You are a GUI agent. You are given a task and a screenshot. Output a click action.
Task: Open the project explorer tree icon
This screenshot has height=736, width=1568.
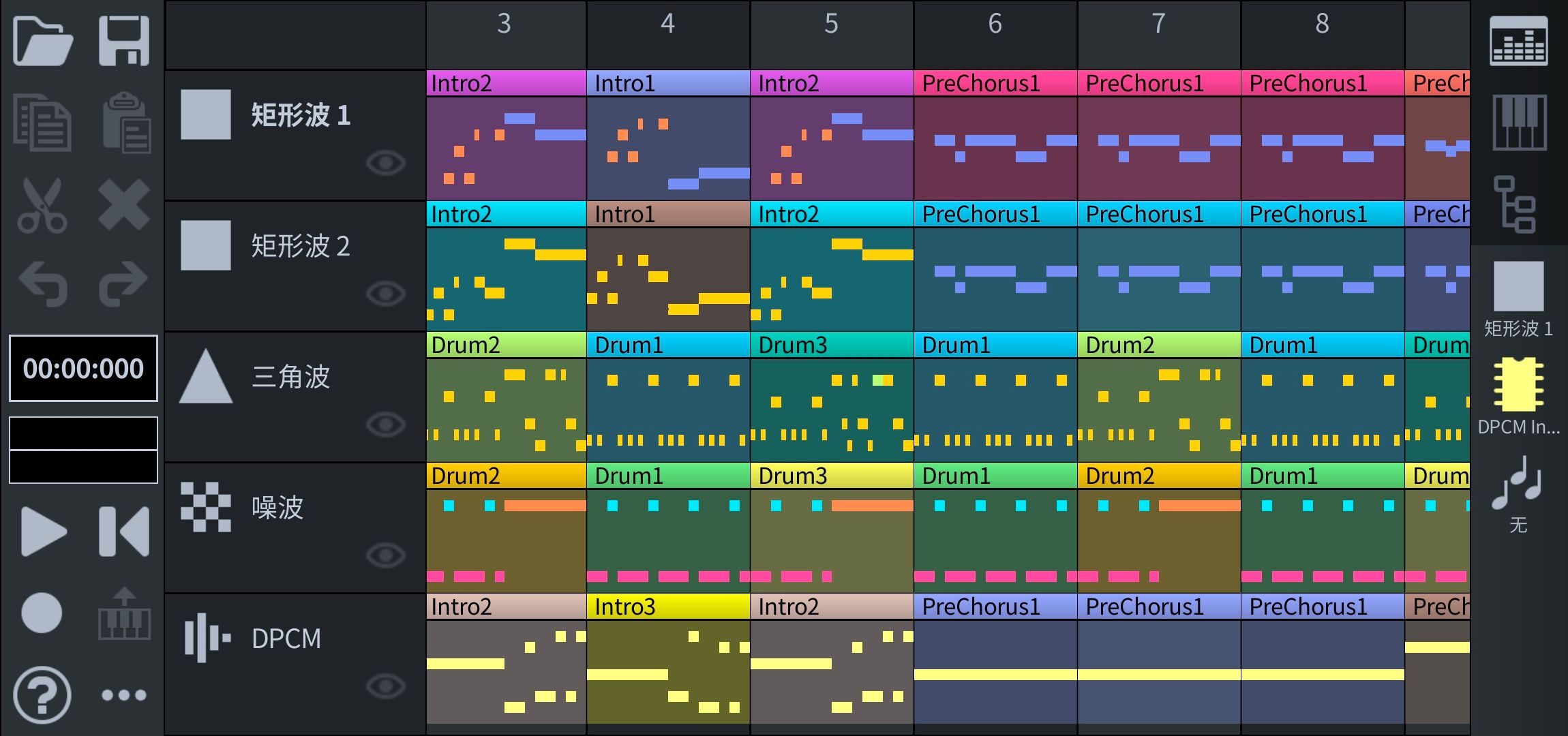(1515, 204)
